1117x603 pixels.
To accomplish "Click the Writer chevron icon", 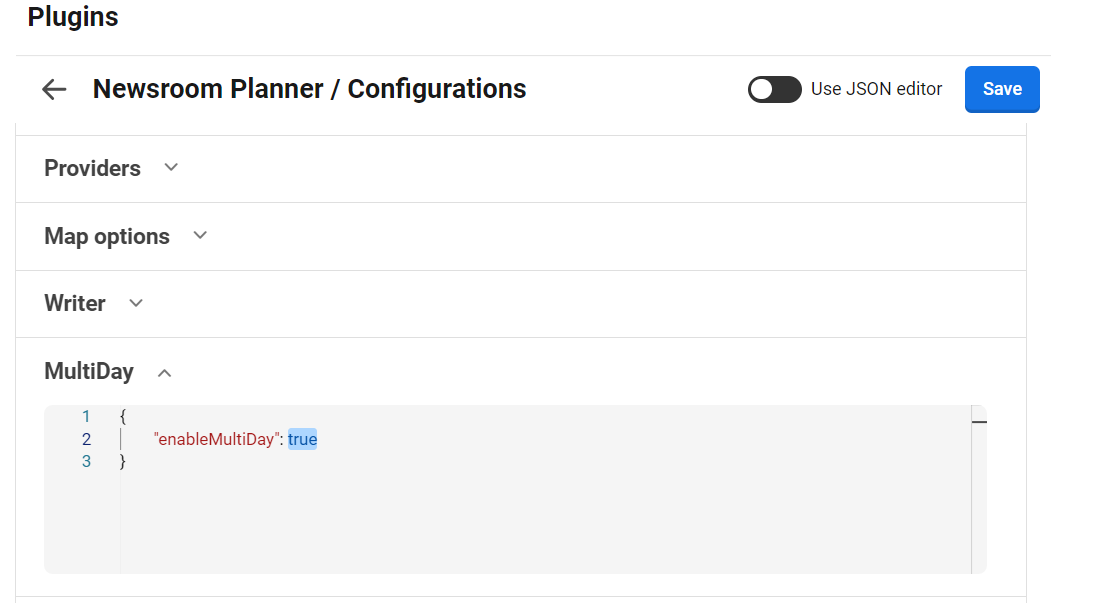I will coord(135,303).
